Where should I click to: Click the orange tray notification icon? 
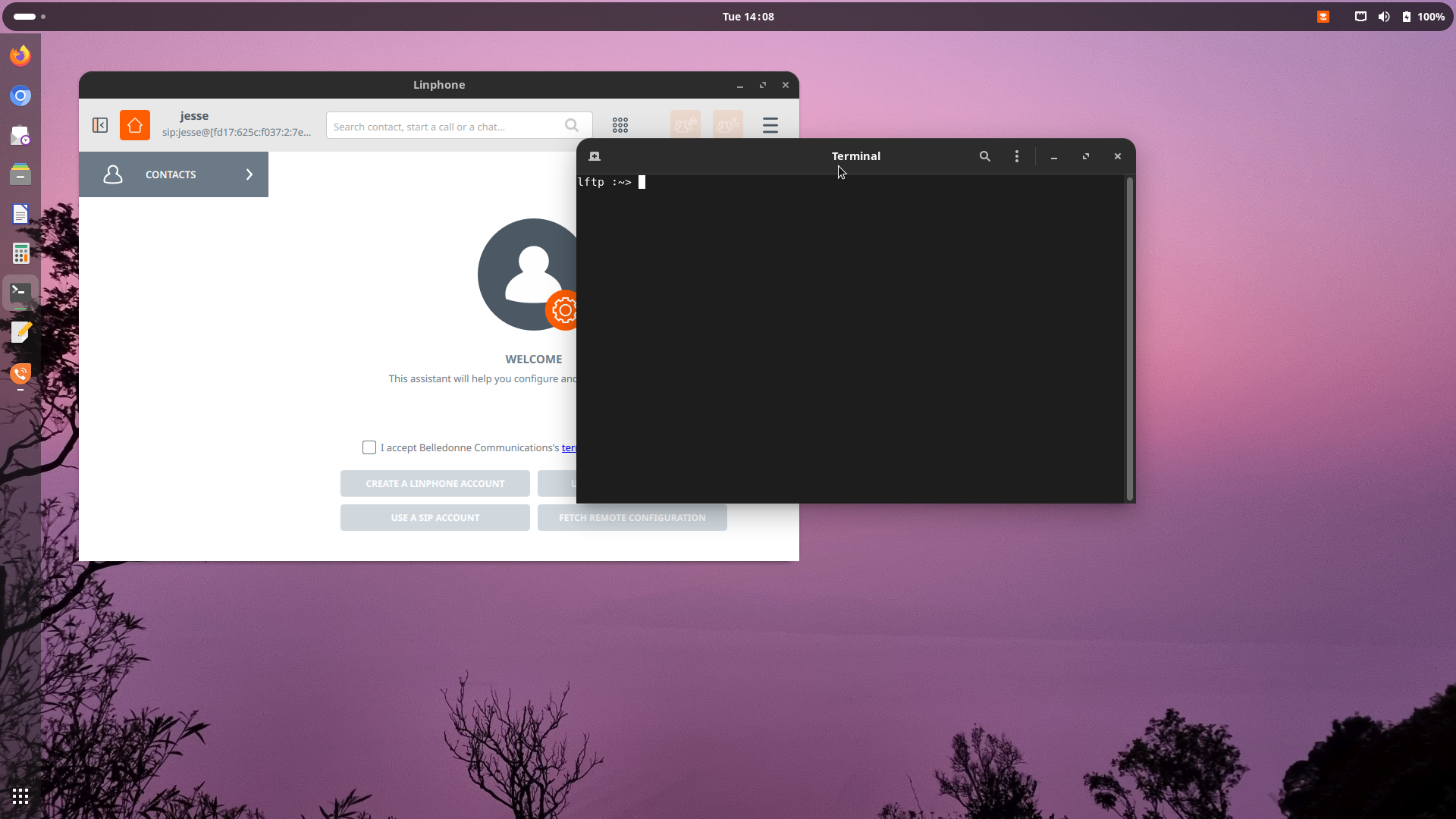coord(1323,17)
